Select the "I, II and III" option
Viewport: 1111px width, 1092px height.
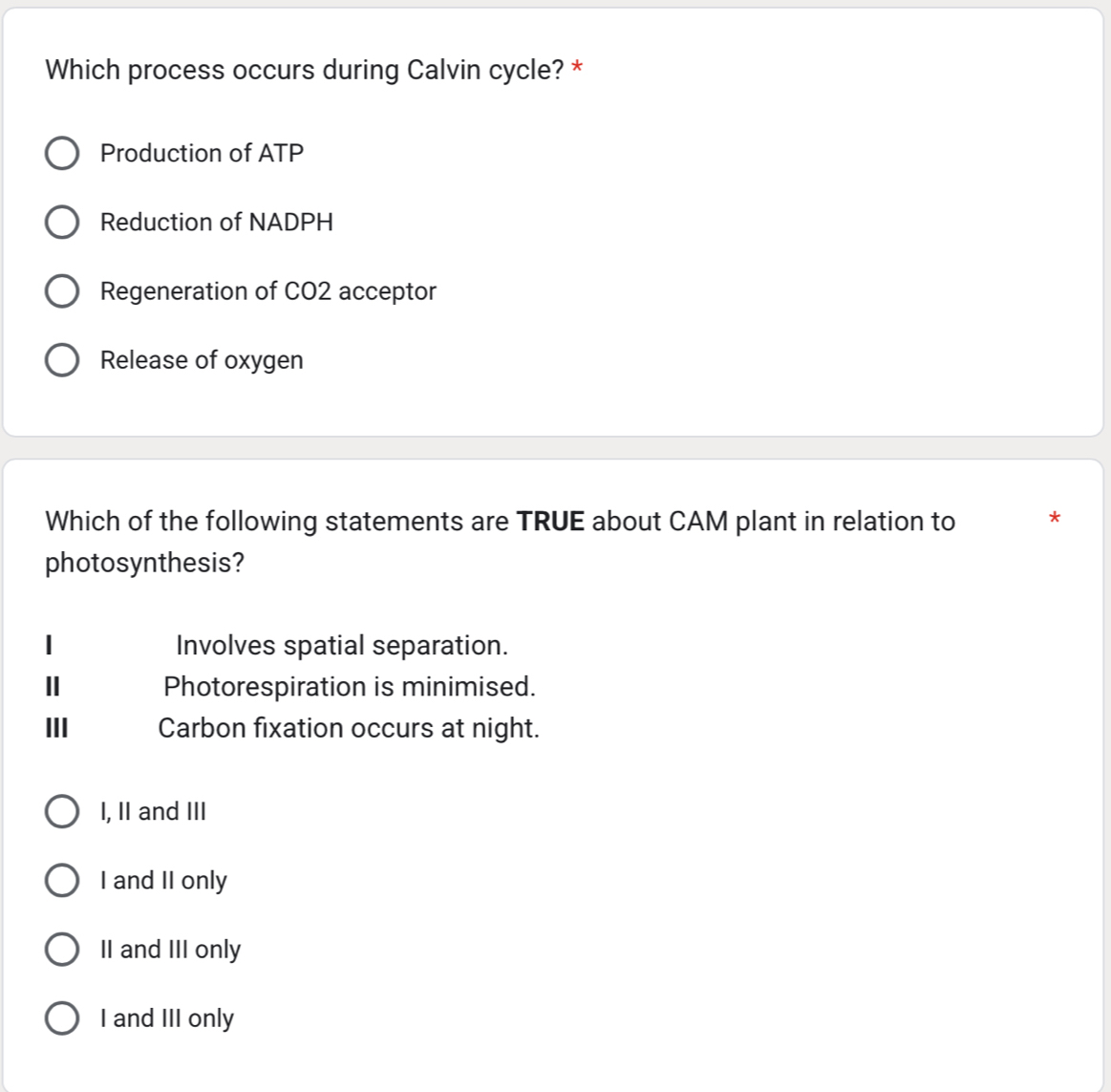point(62,811)
